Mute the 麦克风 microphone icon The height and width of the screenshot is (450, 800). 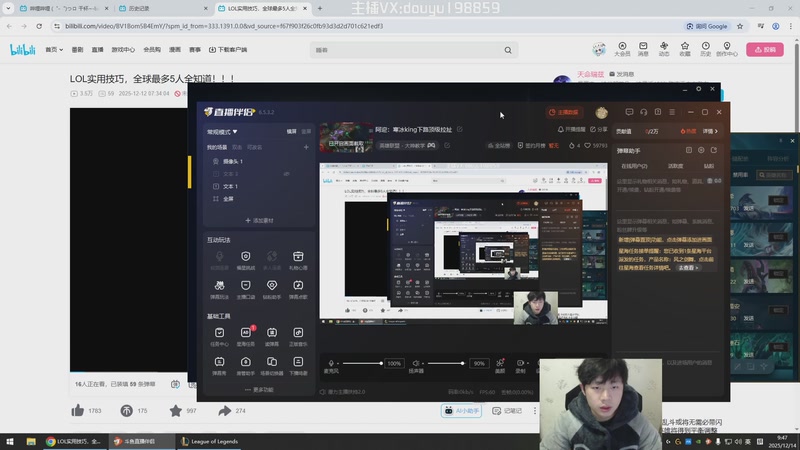tap(331, 363)
